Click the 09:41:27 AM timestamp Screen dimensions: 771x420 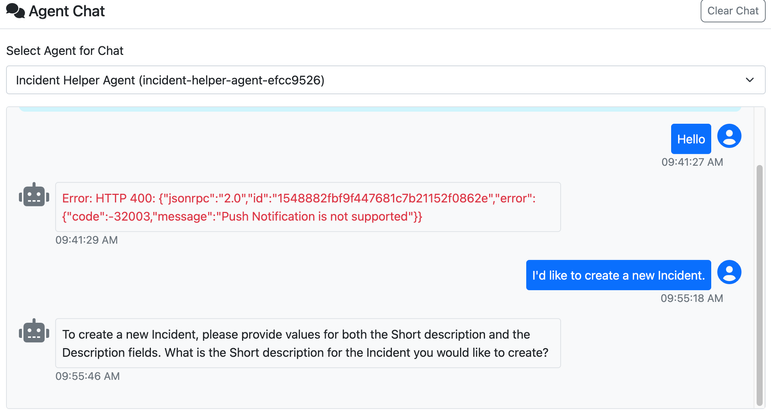(692, 161)
